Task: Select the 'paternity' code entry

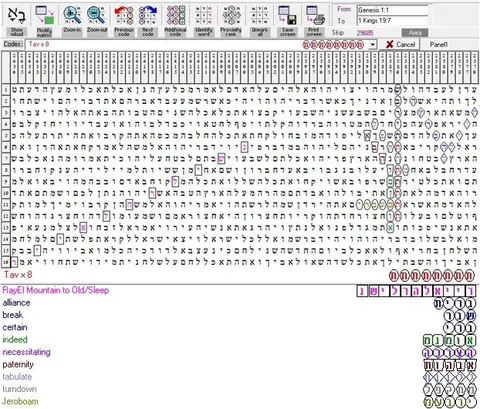Action: click(18, 364)
